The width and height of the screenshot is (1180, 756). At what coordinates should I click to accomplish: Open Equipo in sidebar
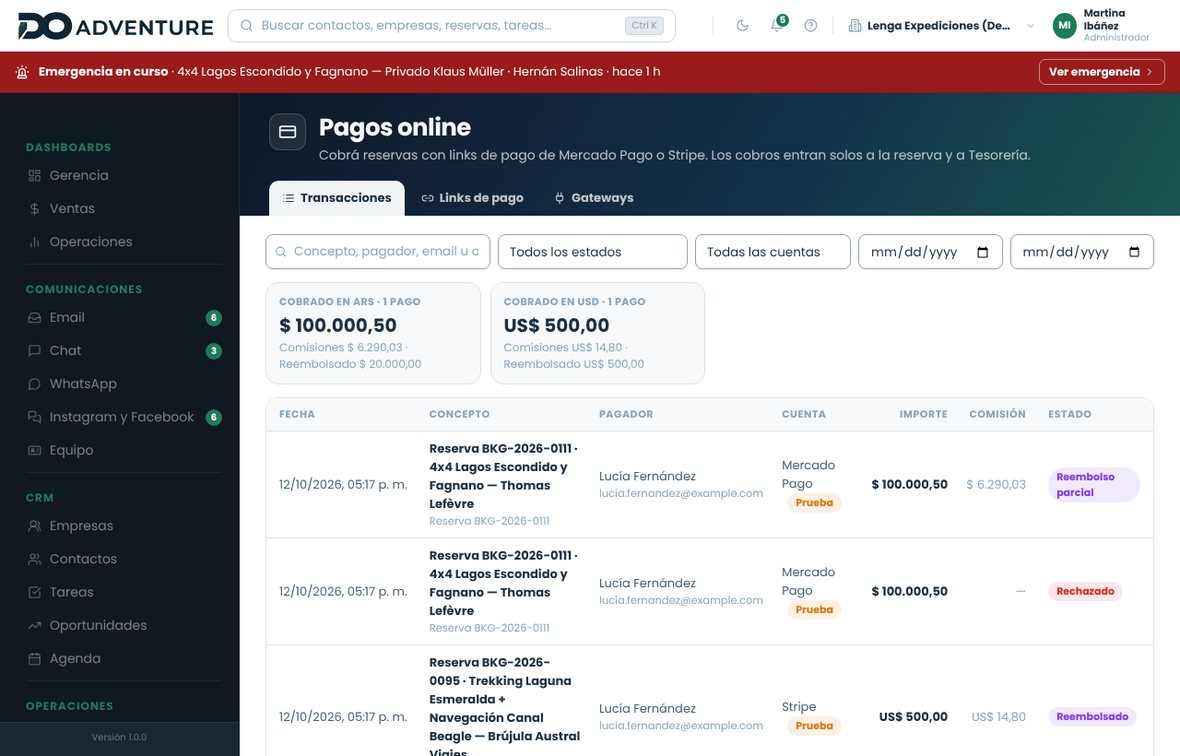pyautogui.click(x=123, y=450)
